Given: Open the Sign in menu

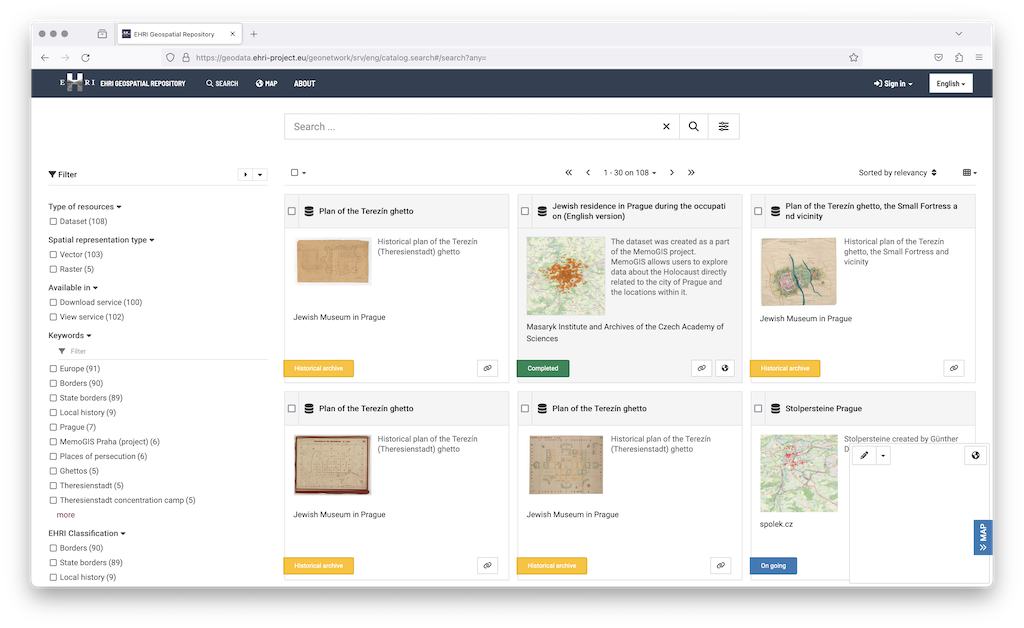Looking at the screenshot, I should (x=893, y=84).
